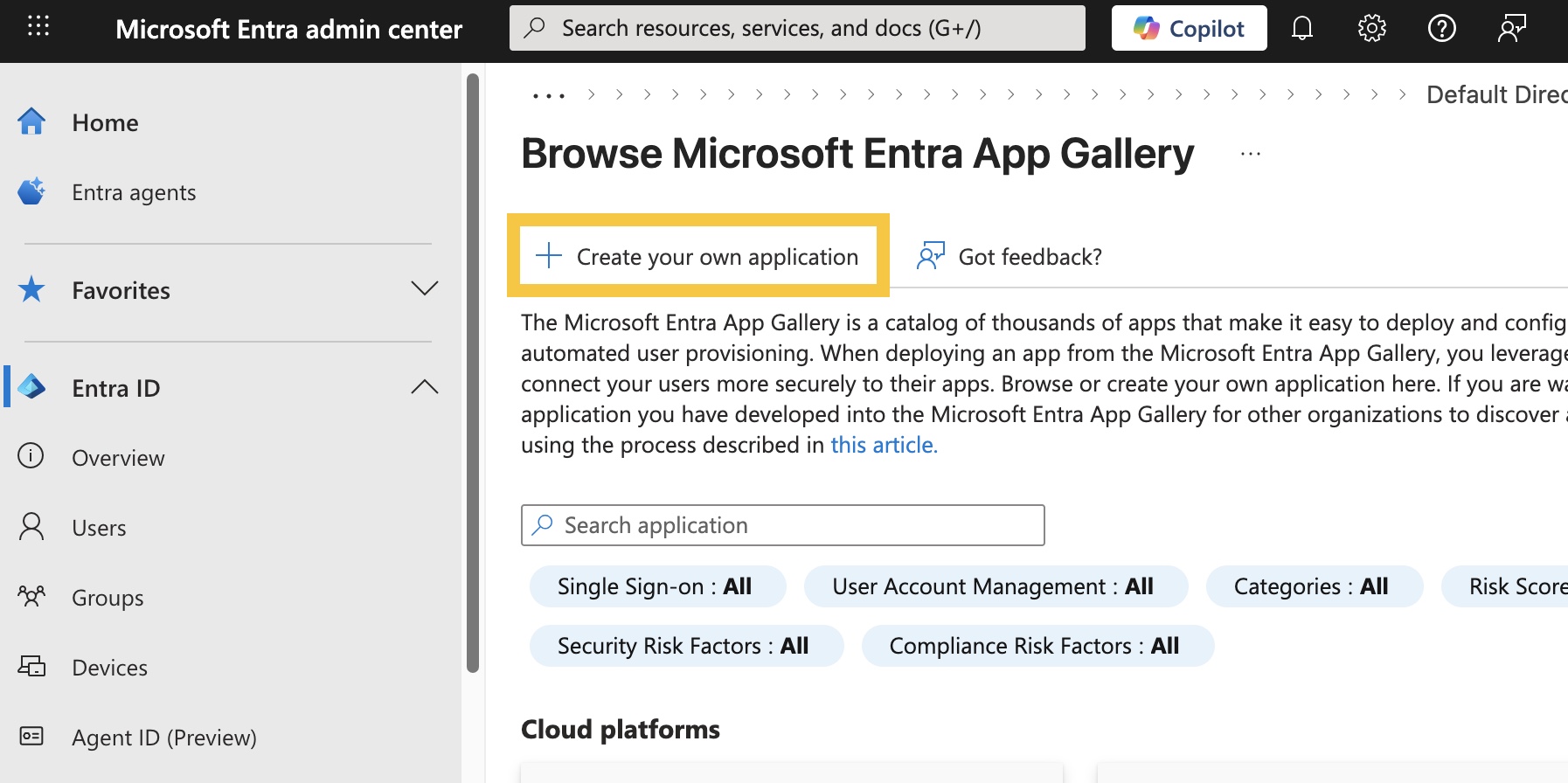Viewport: 1568px width, 783px height.
Task: Click the Entra agents icon
Action: [31, 191]
